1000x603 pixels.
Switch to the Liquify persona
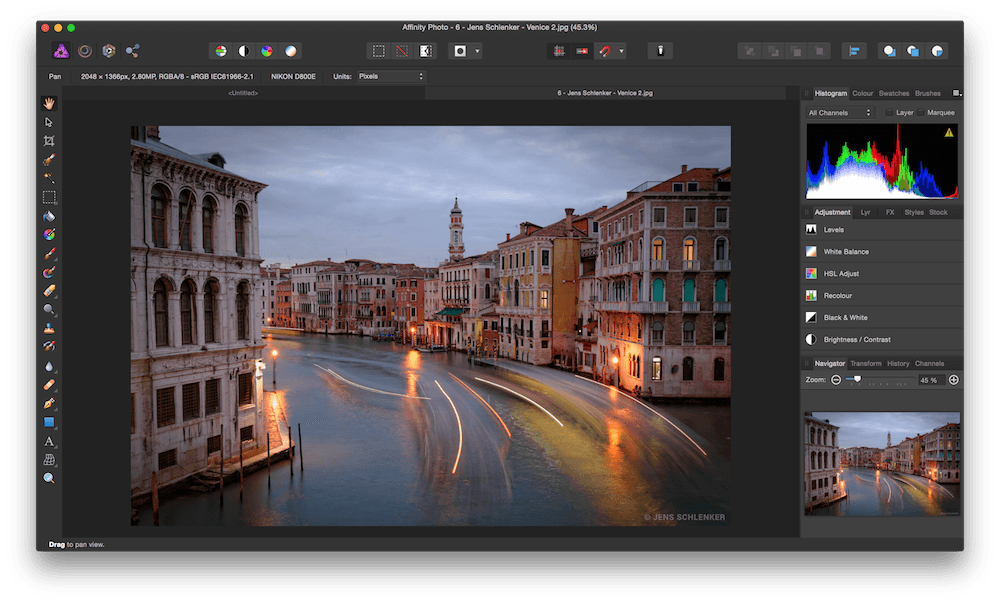(x=85, y=51)
